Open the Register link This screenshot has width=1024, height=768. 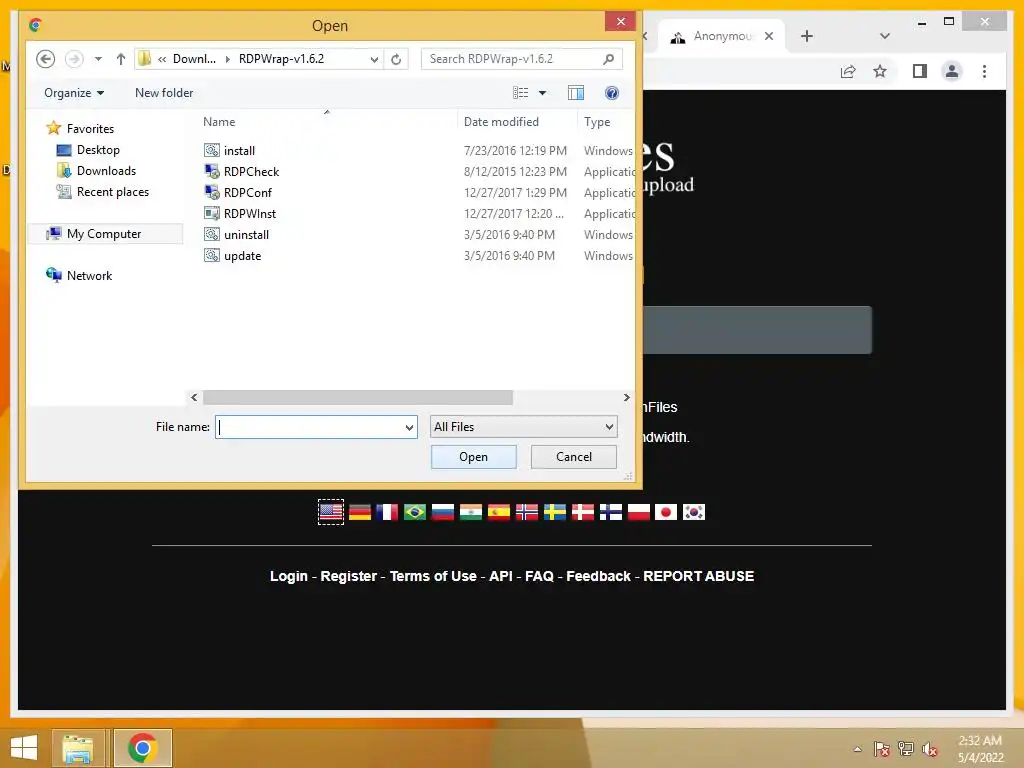pos(349,576)
